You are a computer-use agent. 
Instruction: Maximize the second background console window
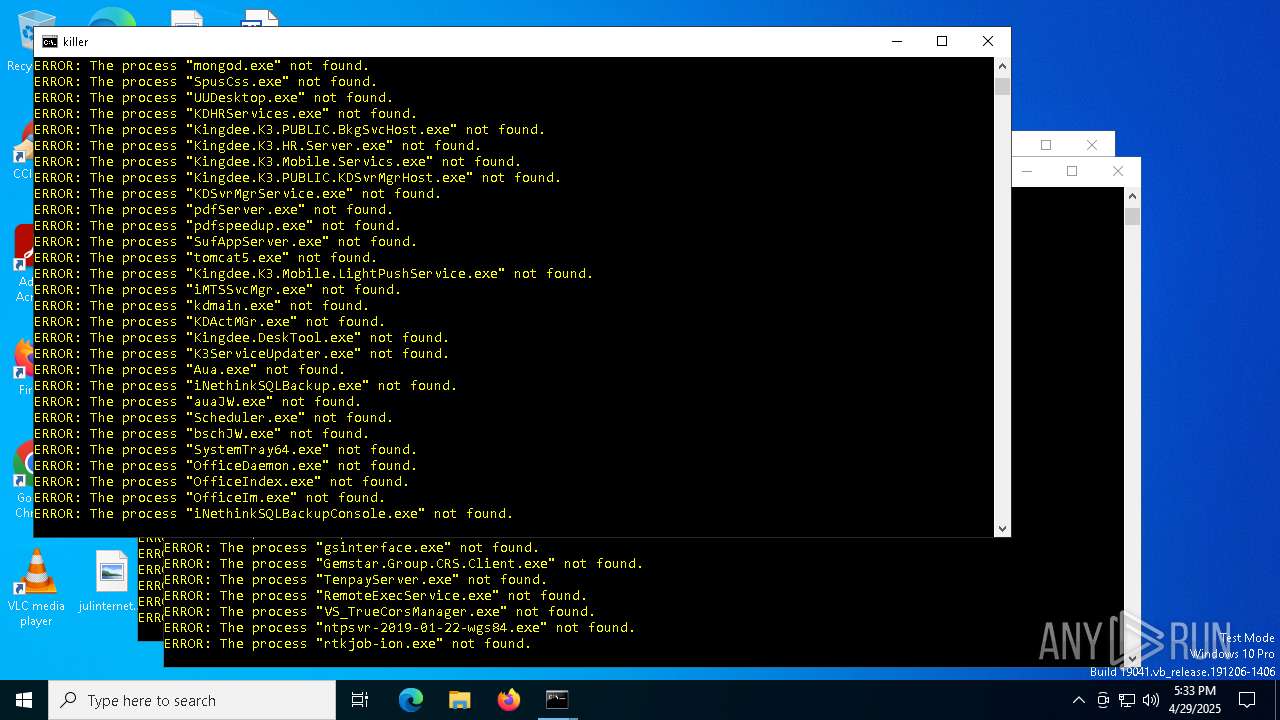(x=1046, y=145)
